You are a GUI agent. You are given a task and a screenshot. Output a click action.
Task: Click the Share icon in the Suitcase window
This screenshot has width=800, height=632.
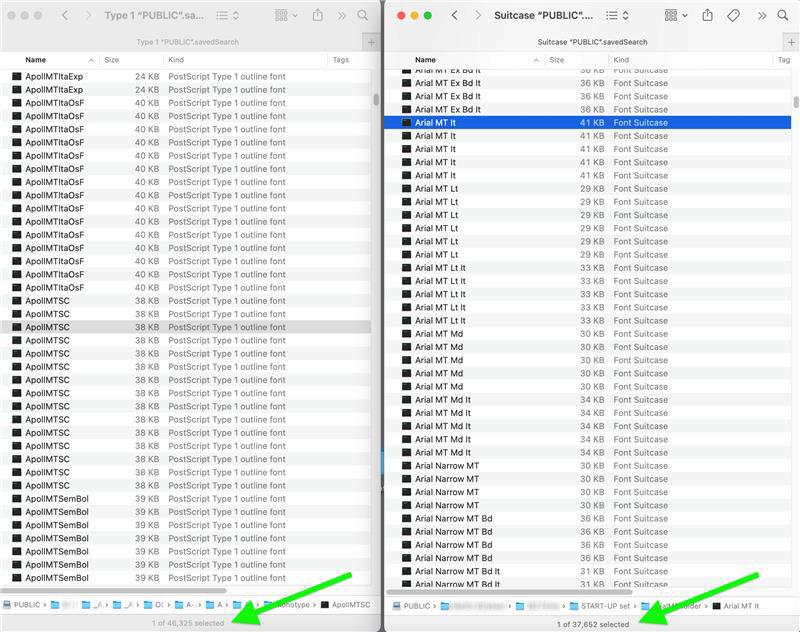(707, 15)
